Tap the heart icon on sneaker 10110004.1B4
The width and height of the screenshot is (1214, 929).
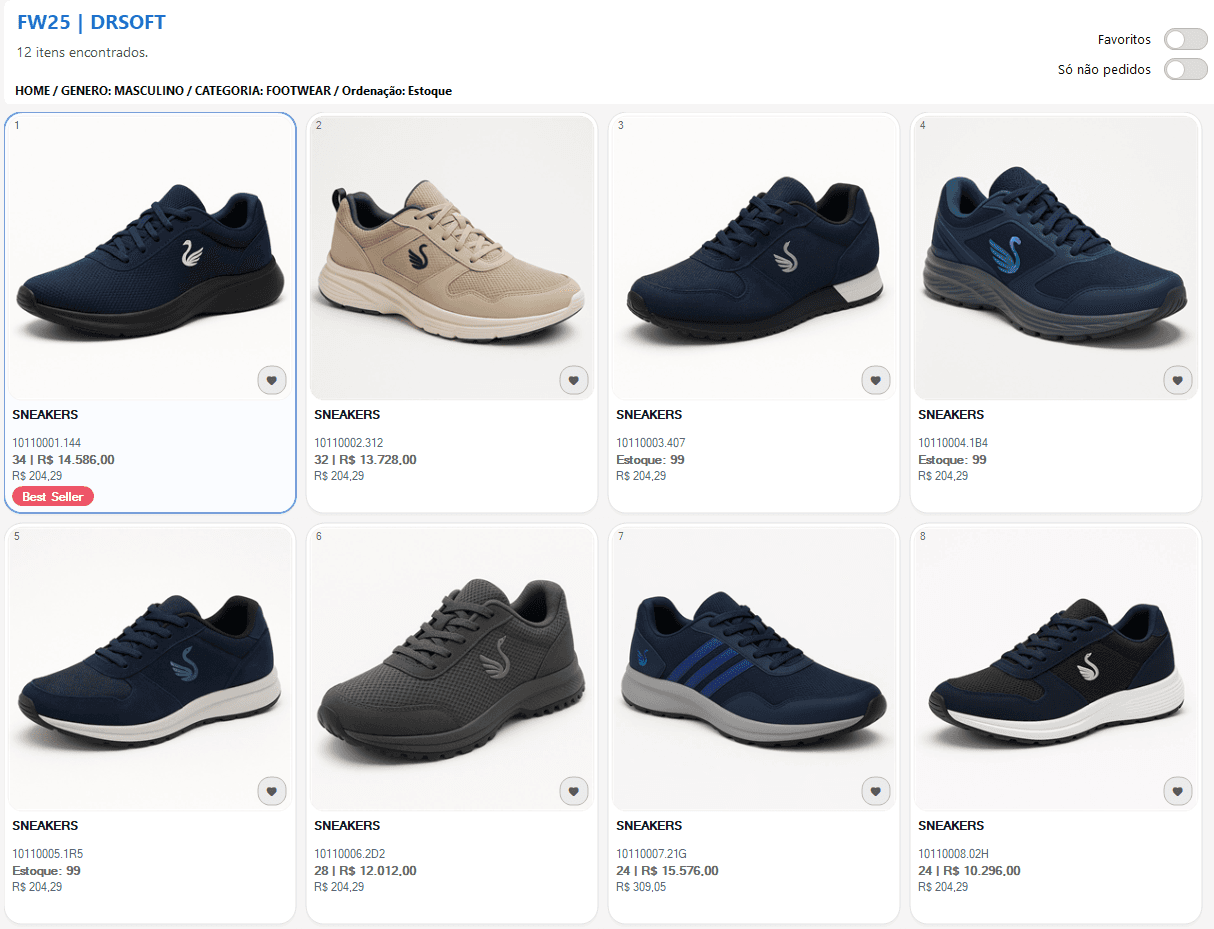(x=1178, y=380)
